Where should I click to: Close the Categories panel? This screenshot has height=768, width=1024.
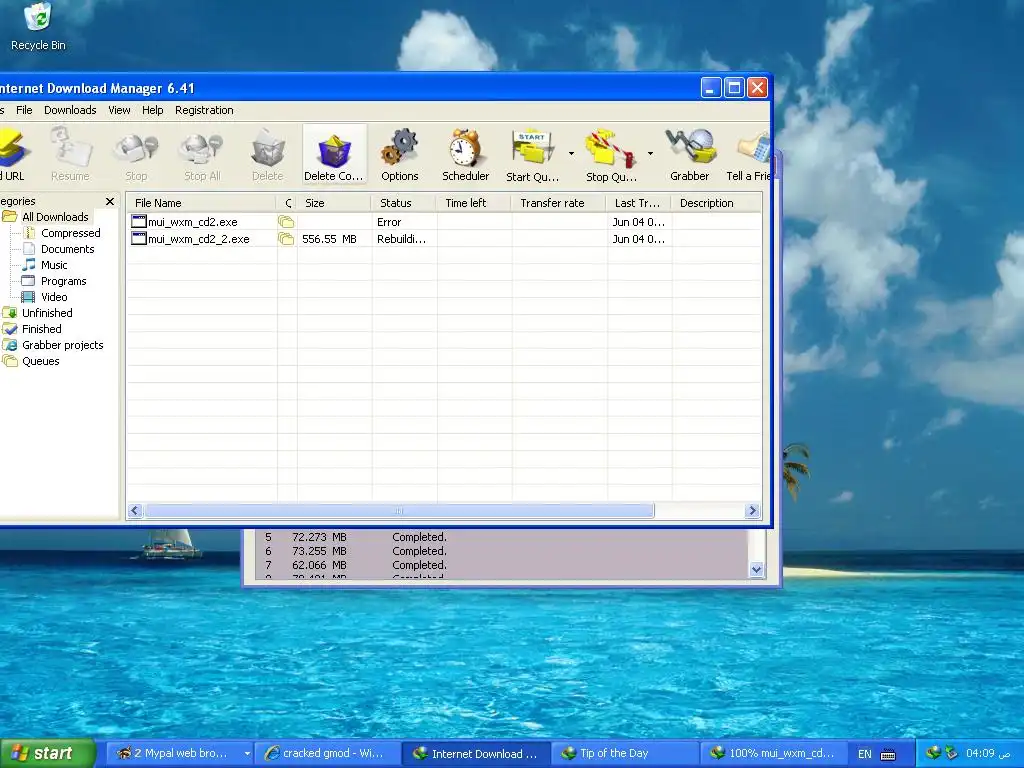[x=110, y=201]
